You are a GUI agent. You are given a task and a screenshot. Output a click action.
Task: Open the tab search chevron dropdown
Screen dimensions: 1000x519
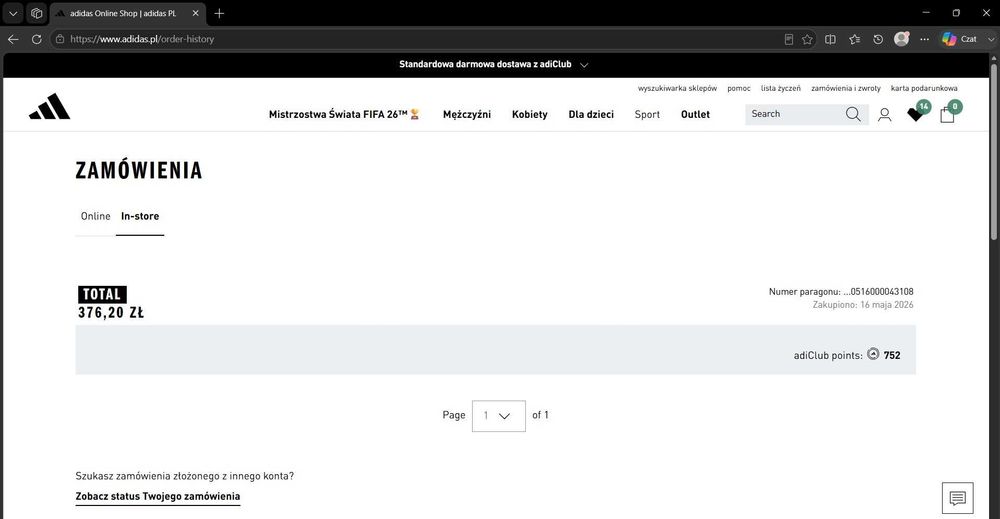pyautogui.click(x=13, y=13)
